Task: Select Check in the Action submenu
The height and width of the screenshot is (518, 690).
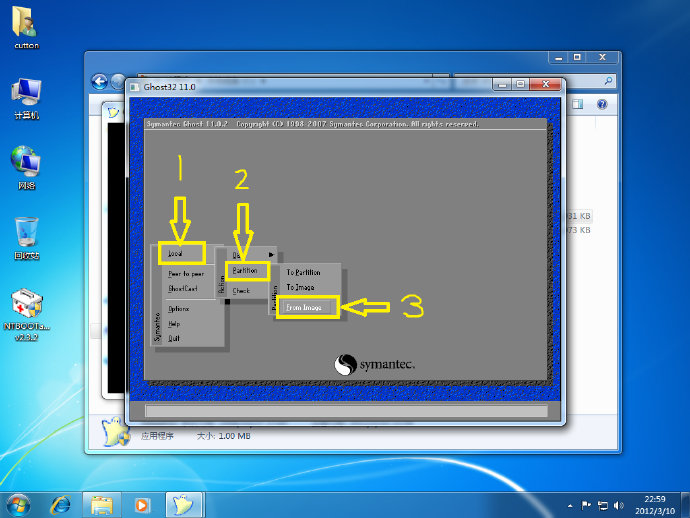Action: tap(241, 291)
